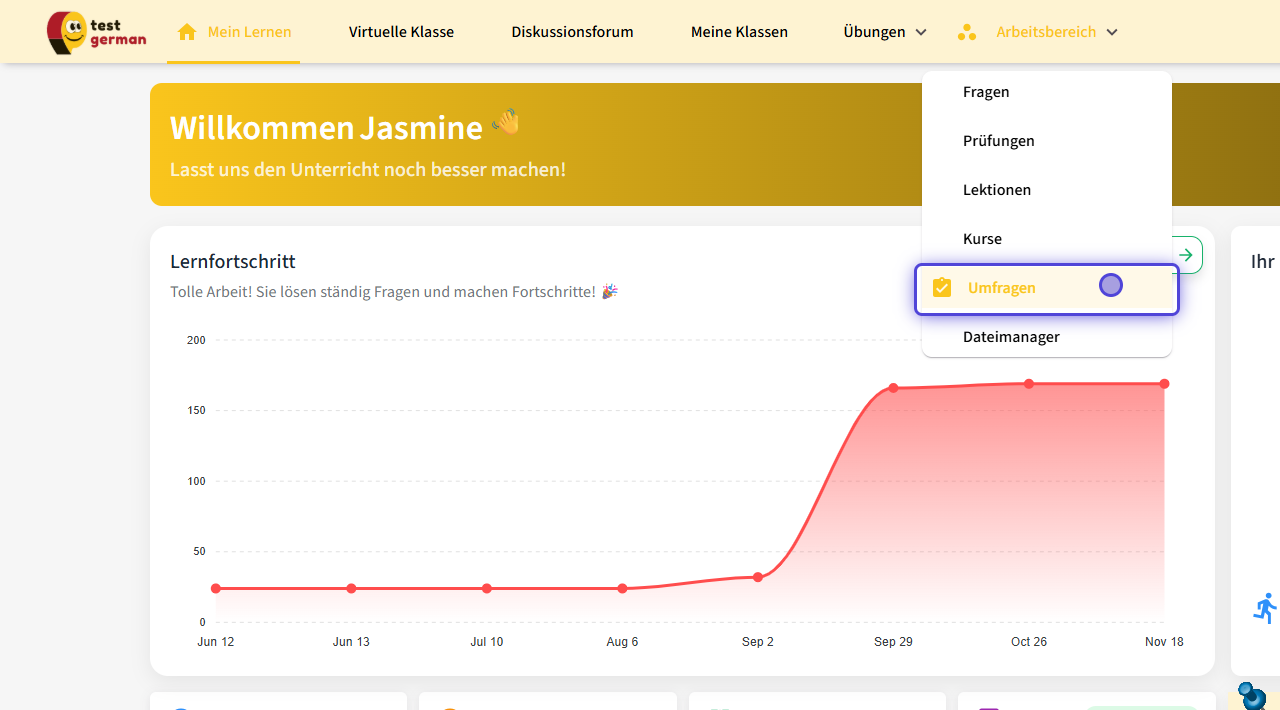Click the three-dots Arbeitsbereich icon

[x=966, y=32]
